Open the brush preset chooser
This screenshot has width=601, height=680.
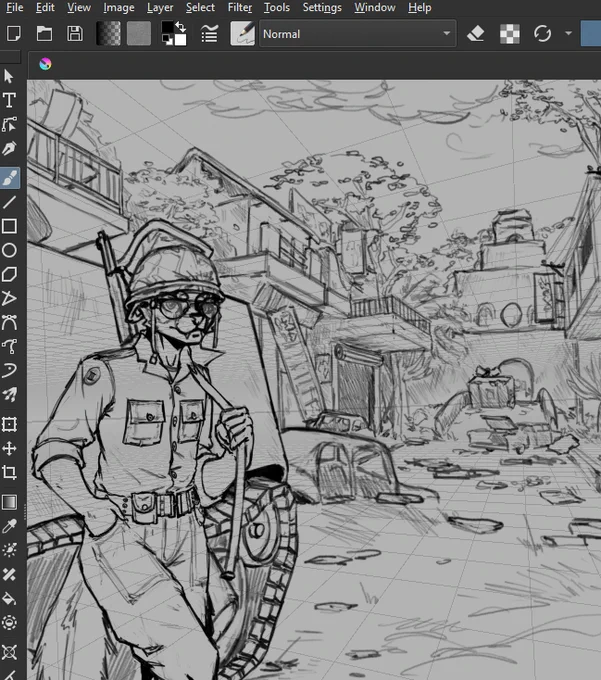click(242, 34)
